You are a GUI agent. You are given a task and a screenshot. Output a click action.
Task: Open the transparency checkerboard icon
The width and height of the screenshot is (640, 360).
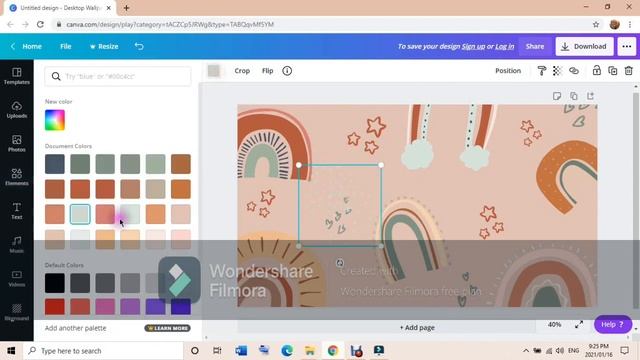tap(557, 71)
